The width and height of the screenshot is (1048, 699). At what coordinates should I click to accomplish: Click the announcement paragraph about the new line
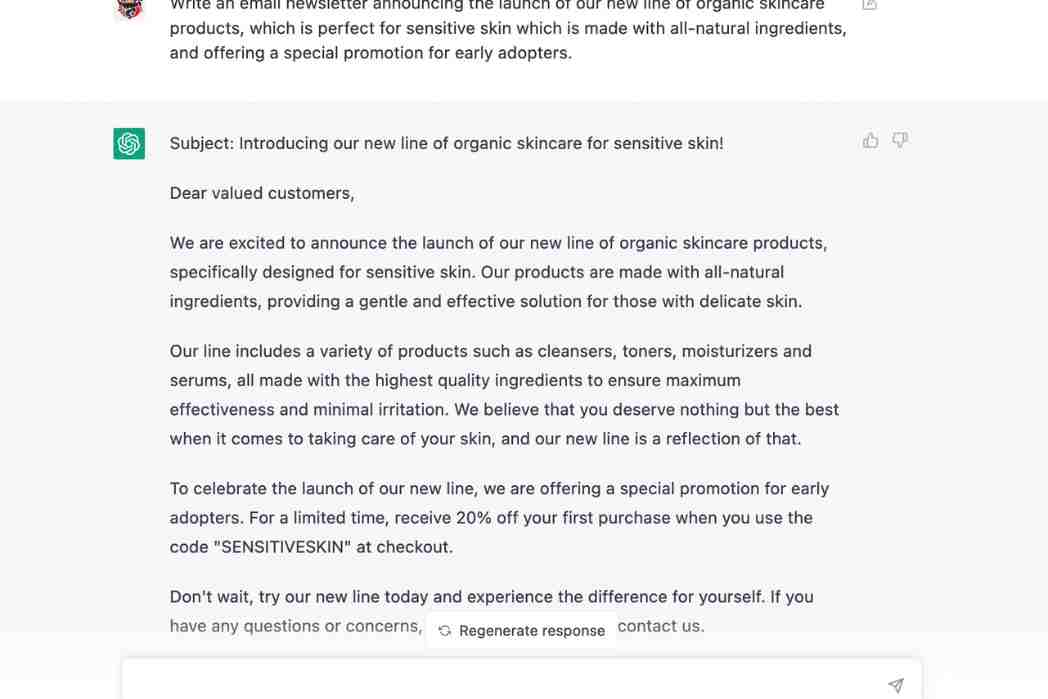498,271
